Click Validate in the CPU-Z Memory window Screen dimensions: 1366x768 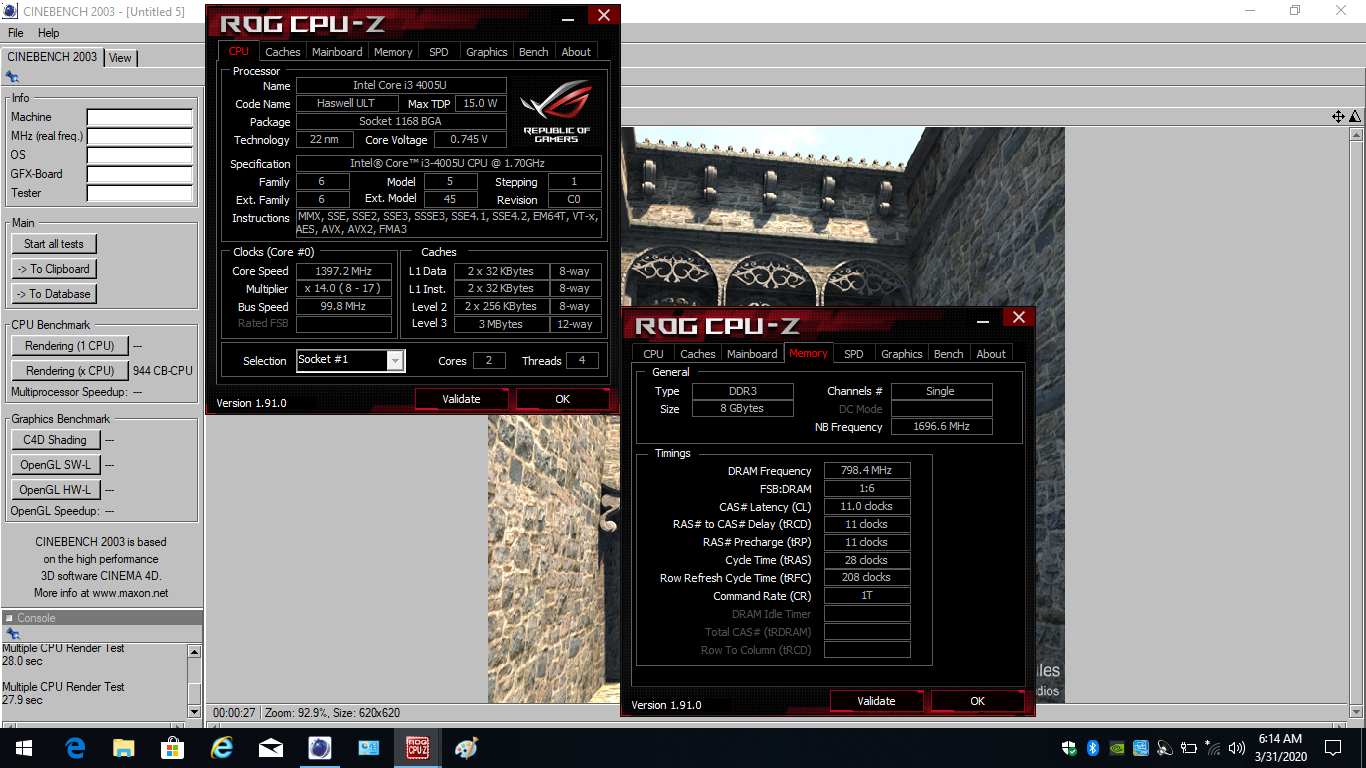tap(876, 701)
